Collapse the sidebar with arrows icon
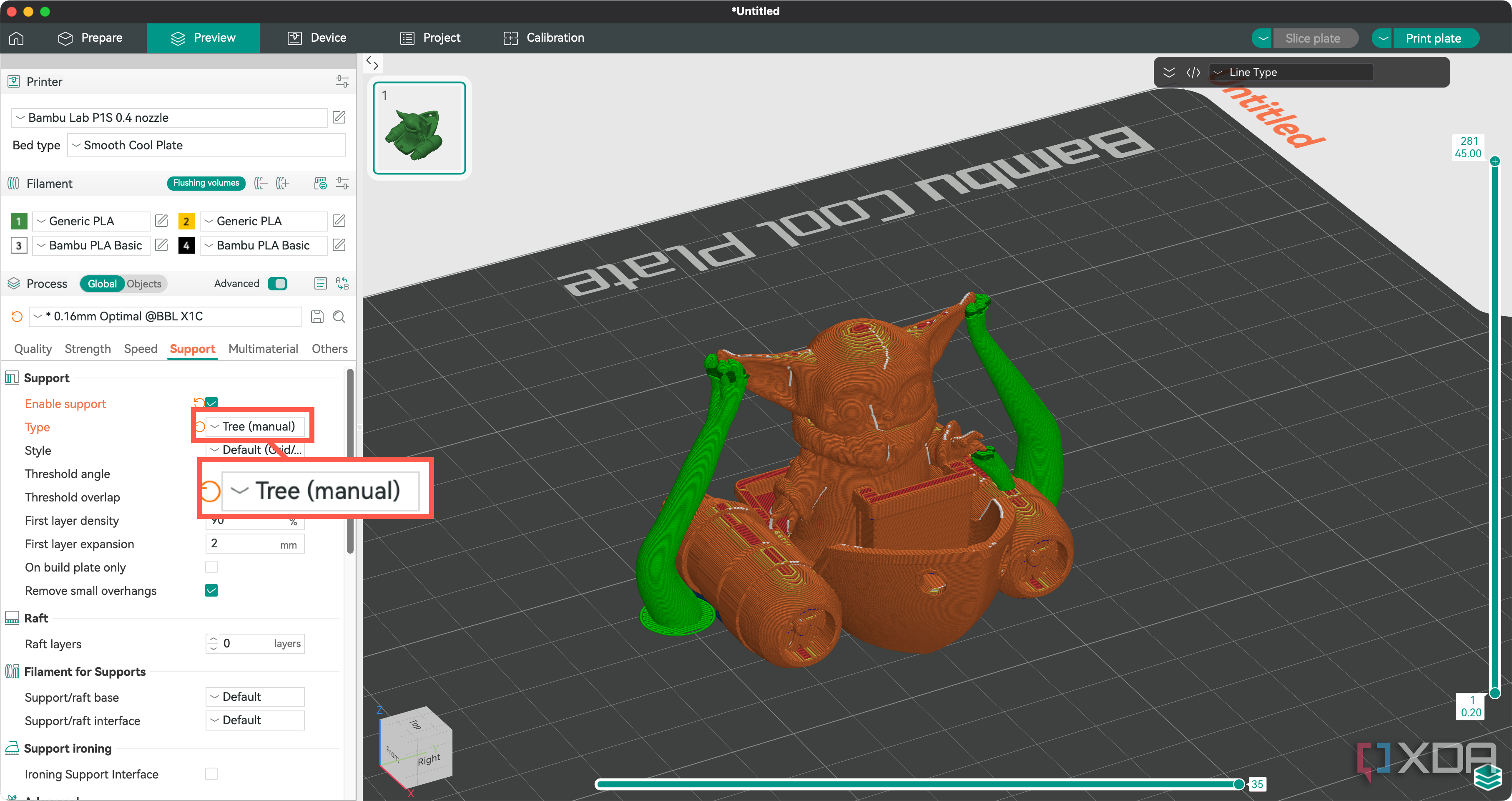Viewport: 1512px width, 801px height. click(372, 62)
